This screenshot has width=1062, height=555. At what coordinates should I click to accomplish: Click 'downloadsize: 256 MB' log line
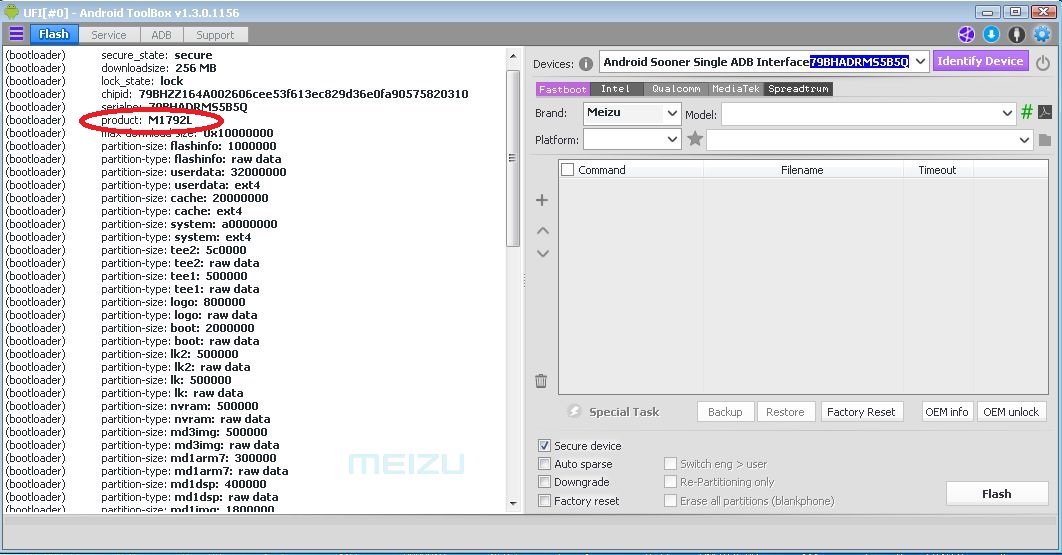(158, 68)
